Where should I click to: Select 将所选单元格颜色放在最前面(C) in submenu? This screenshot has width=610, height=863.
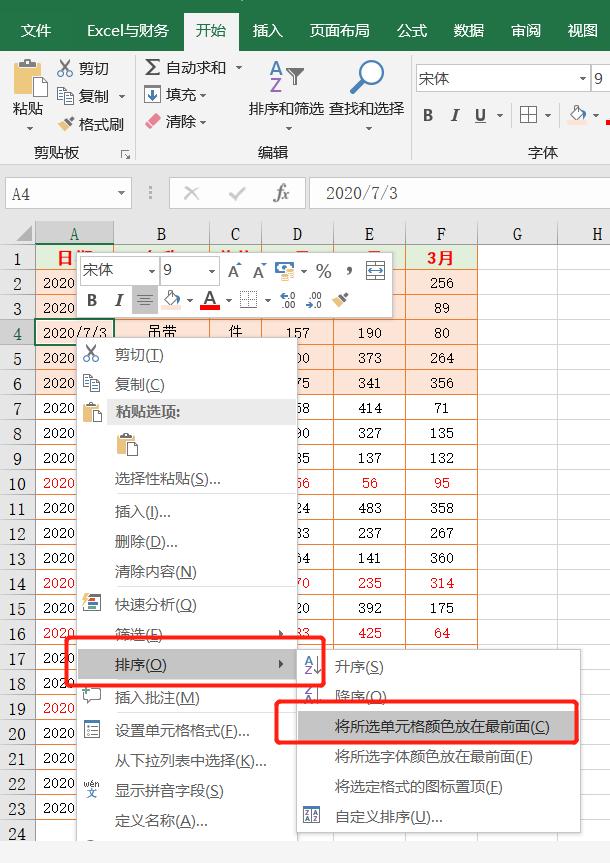(438, 727)
